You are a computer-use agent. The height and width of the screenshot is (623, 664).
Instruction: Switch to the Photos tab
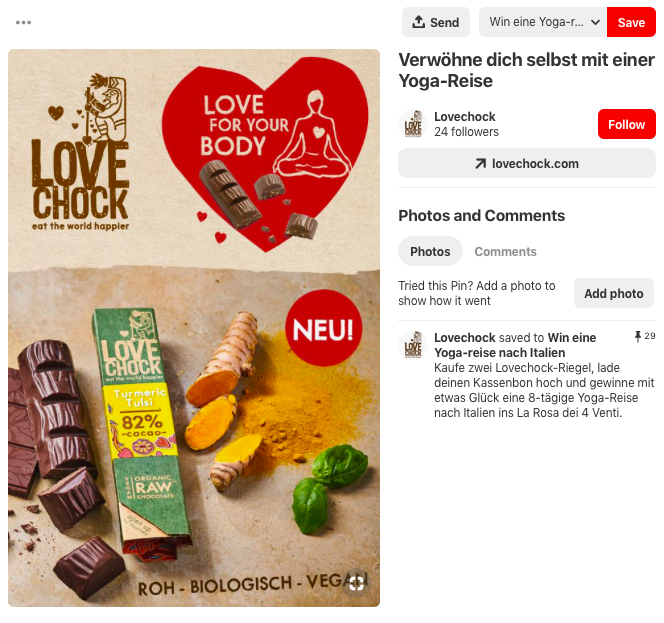click(x=430, y=252)
